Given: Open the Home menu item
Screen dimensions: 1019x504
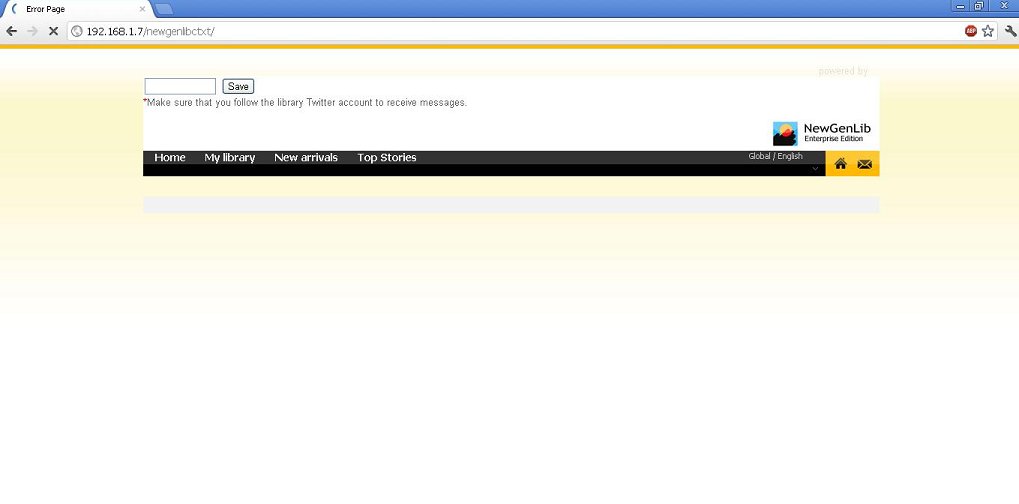Looking at the screenshot, I should (170, 158).
